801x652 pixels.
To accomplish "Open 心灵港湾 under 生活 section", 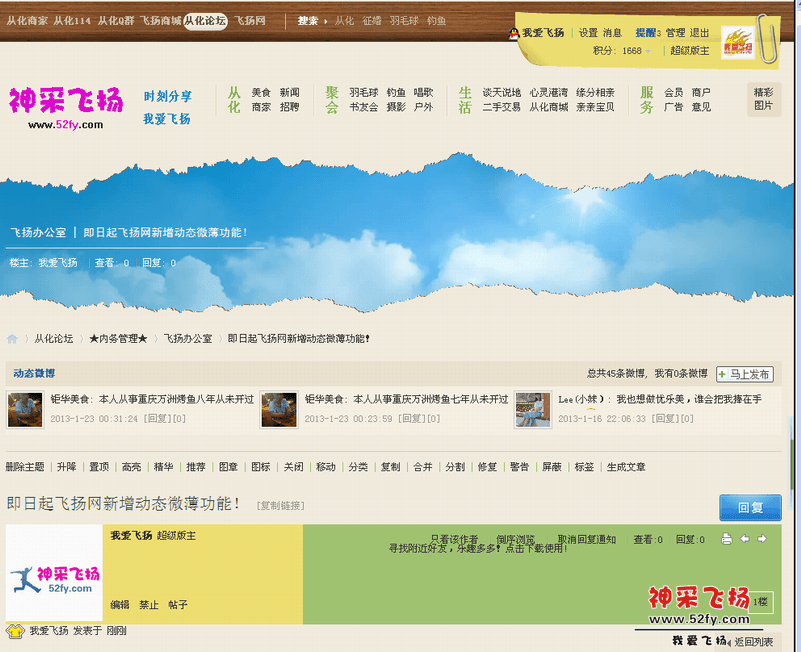I will click(549, 92).
